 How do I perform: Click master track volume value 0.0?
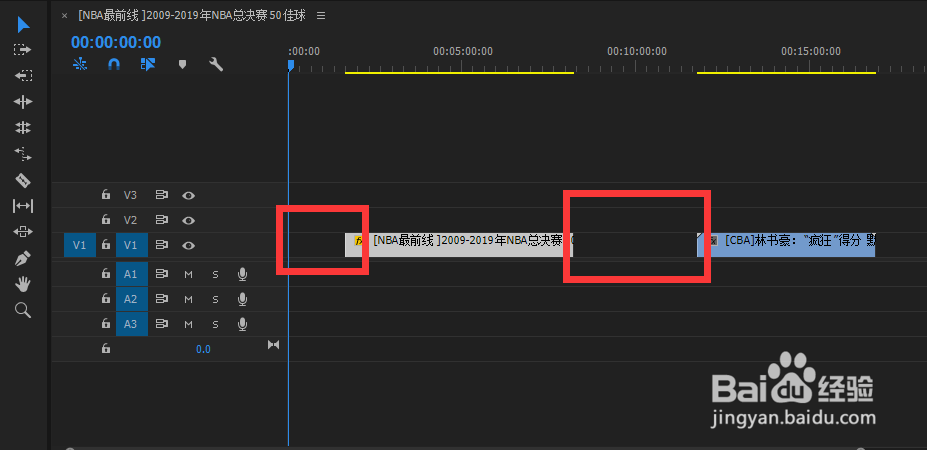[203, 349]
